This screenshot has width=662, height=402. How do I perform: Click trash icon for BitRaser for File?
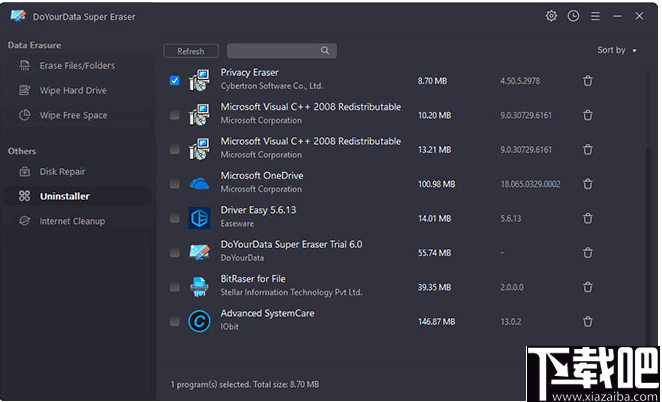coord(587,287)
